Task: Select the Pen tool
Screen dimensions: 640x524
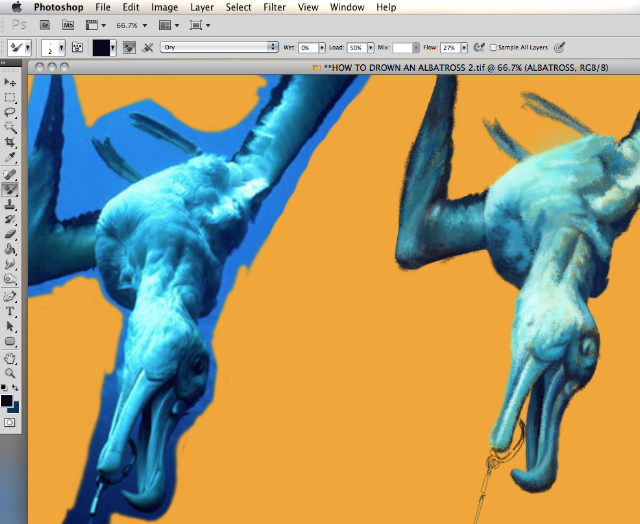Action: pyautogui.click(x=10, y=297)
